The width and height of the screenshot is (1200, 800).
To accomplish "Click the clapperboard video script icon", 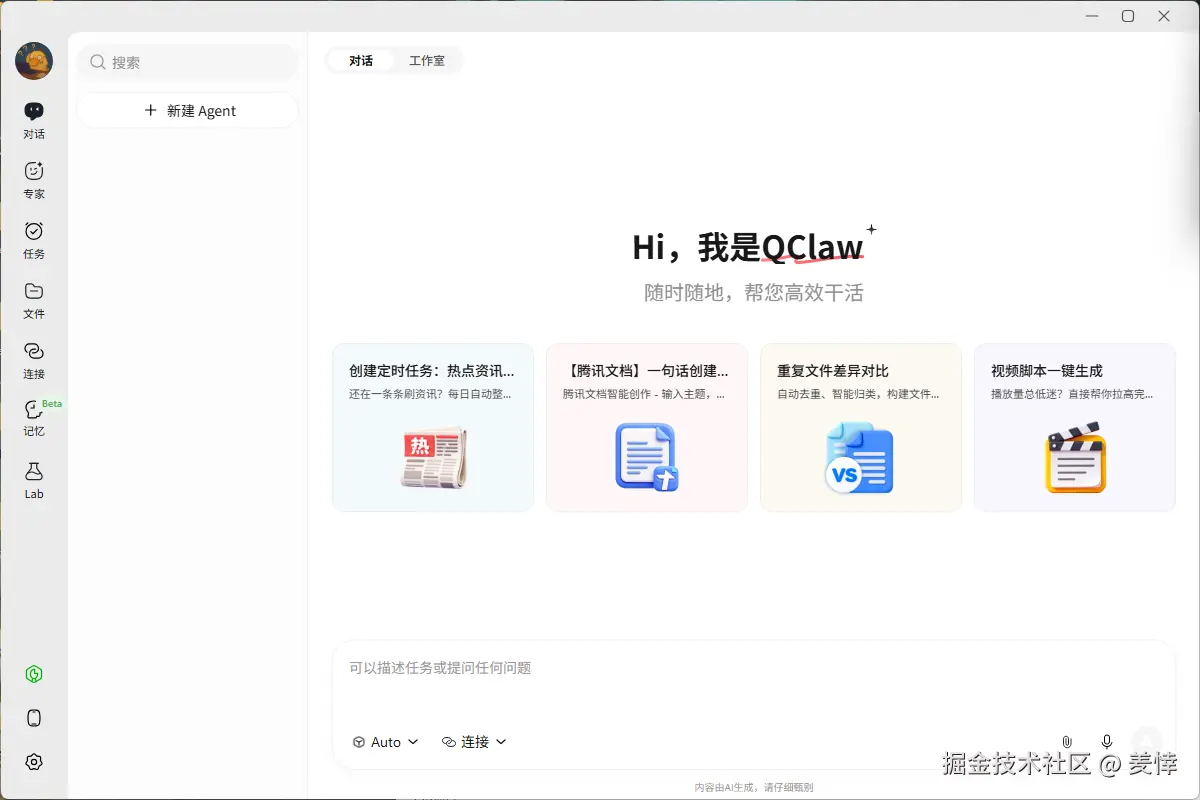I will (x=1075, y=457).
